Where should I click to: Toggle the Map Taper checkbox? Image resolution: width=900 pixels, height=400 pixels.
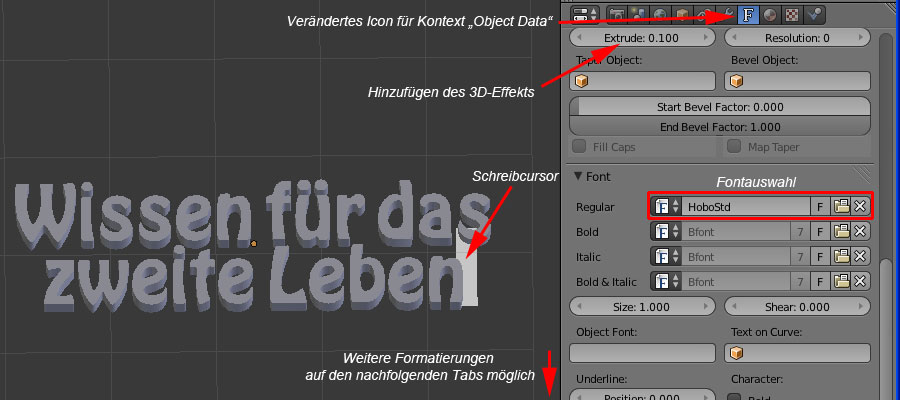pyautogui.click(x=735, y=147)
